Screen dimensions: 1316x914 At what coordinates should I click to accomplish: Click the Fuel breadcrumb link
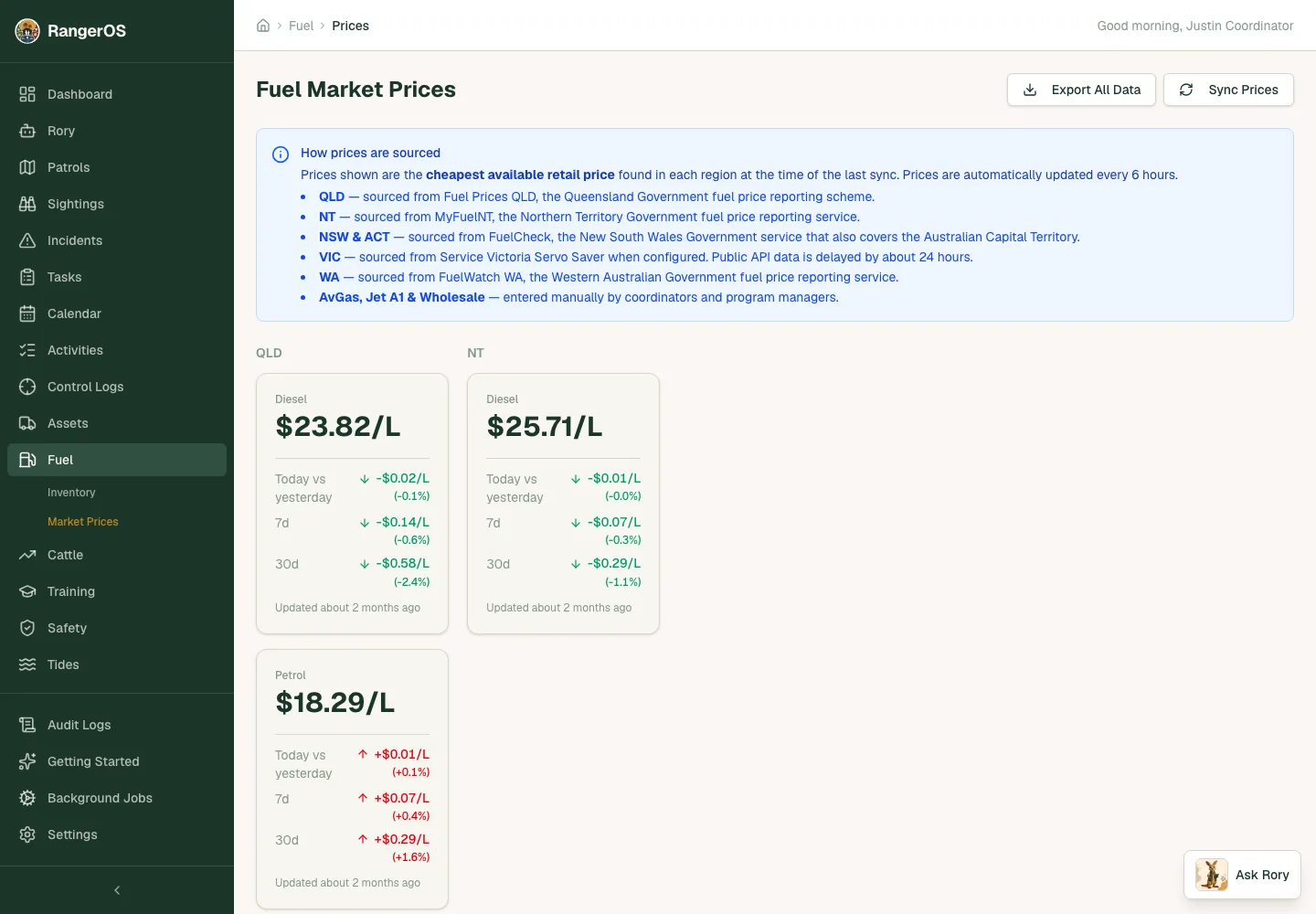pyautogui.click(x=301, y=26)
